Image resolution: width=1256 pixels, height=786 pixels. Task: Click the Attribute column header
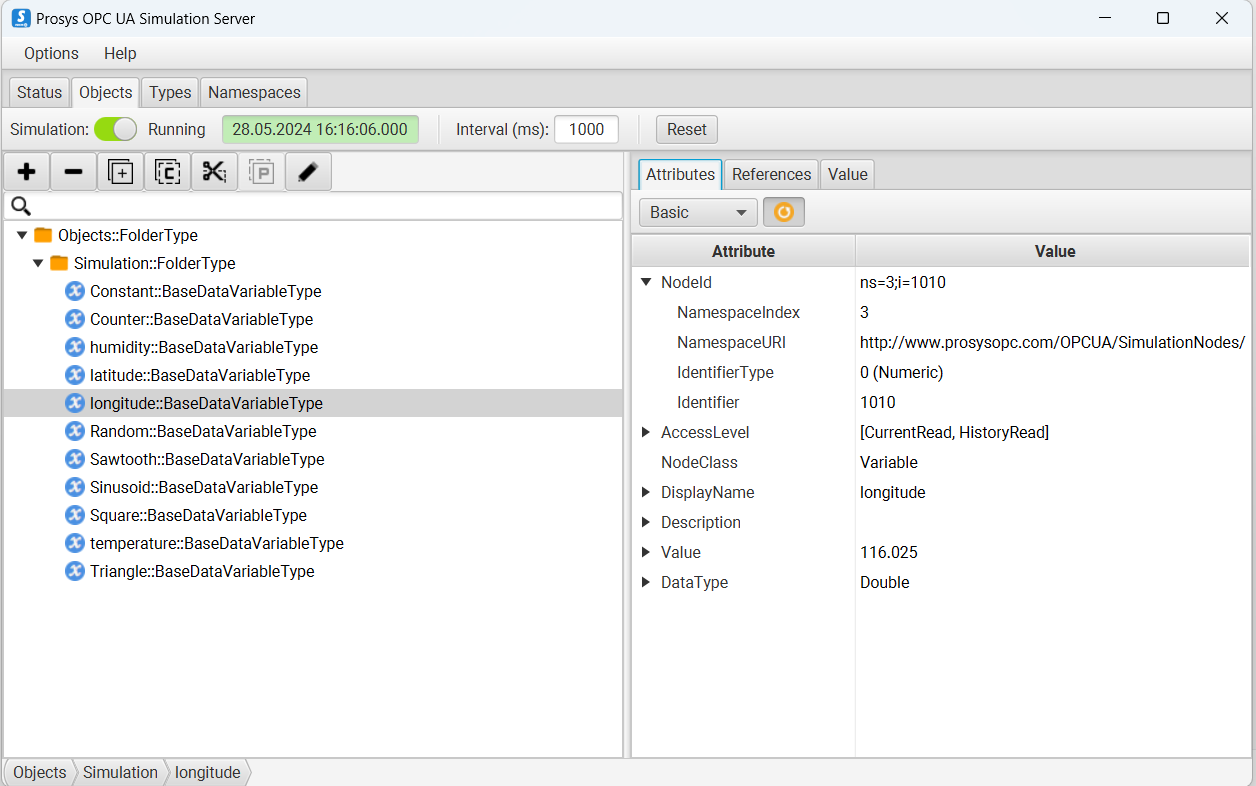743,251
